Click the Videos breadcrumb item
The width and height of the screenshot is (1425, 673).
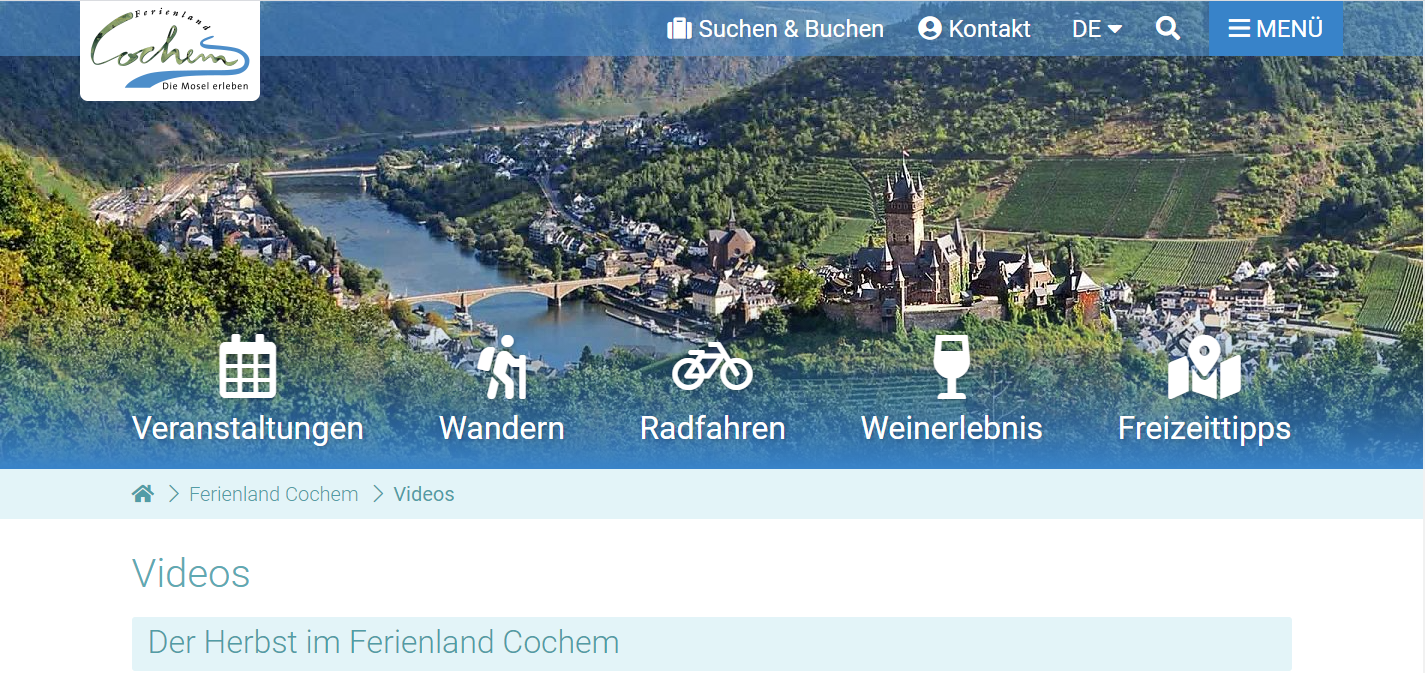tap(424, 494)
